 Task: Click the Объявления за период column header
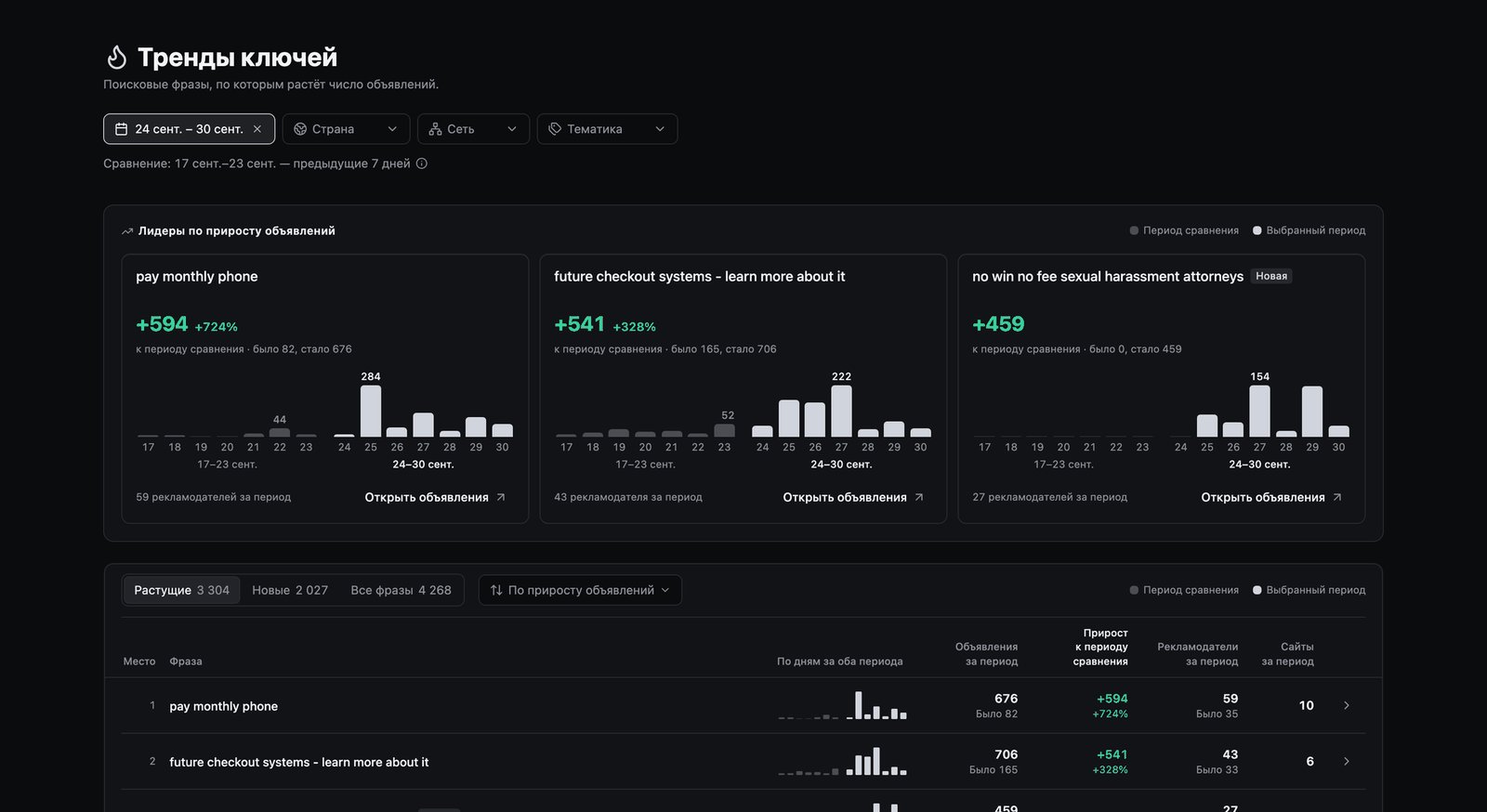(x=986, y=654)
